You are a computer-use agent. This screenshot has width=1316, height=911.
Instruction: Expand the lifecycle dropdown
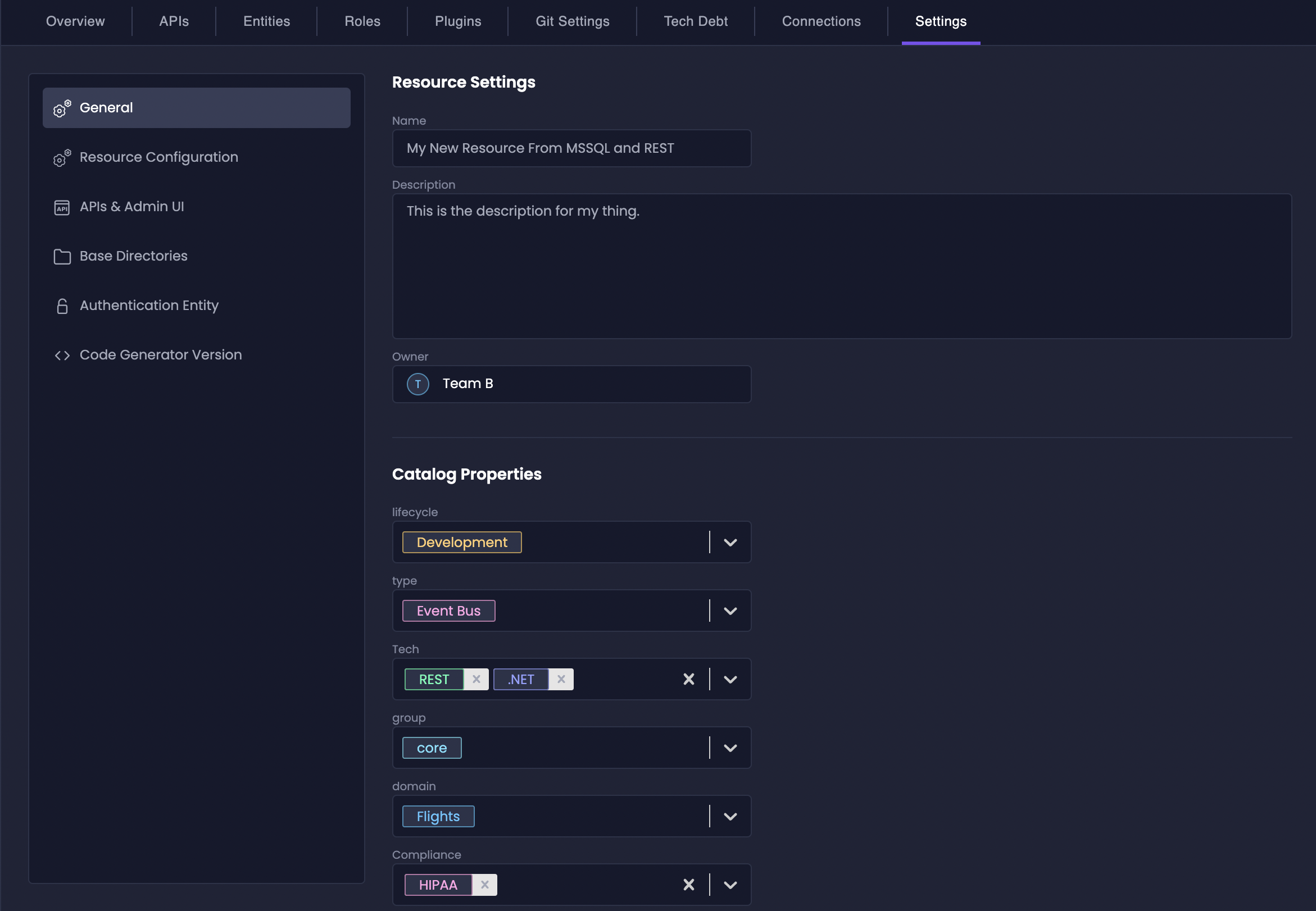tap(730, 542)
